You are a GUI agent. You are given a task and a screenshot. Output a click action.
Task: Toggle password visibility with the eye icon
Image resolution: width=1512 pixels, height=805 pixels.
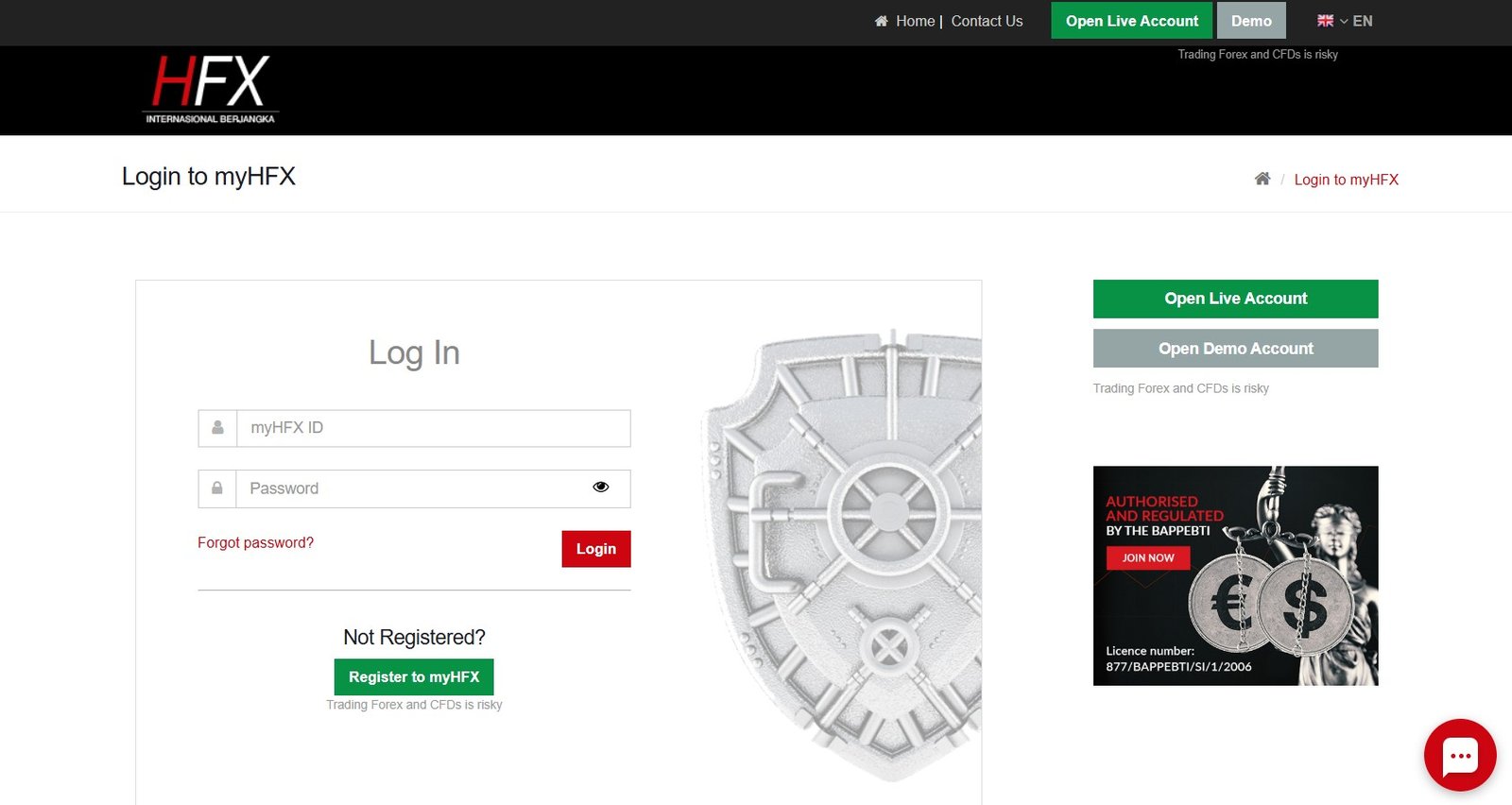[x=600, y=488]
